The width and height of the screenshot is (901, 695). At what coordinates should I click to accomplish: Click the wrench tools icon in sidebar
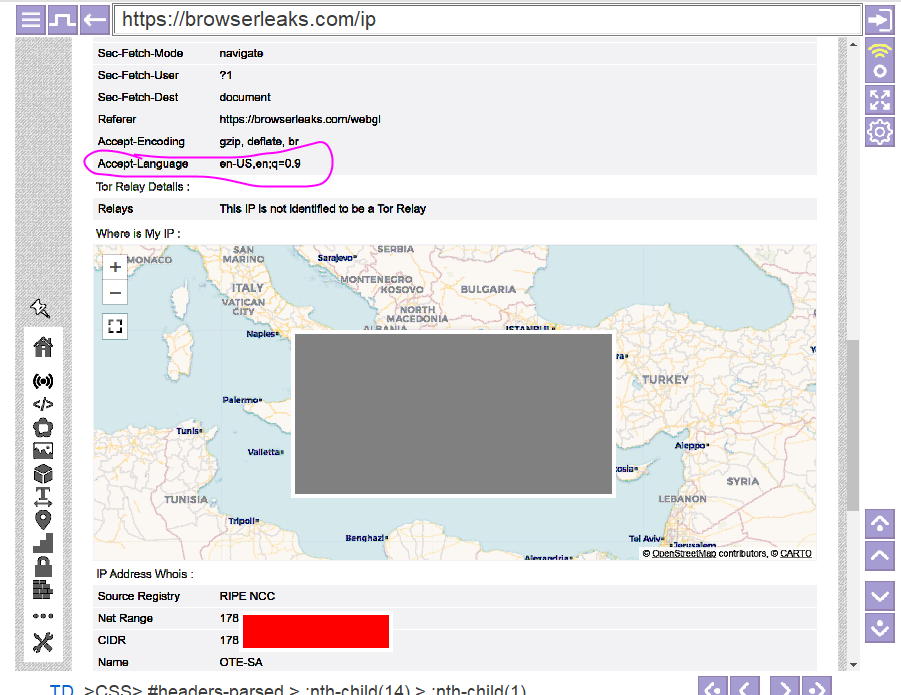tap(43, 642)
